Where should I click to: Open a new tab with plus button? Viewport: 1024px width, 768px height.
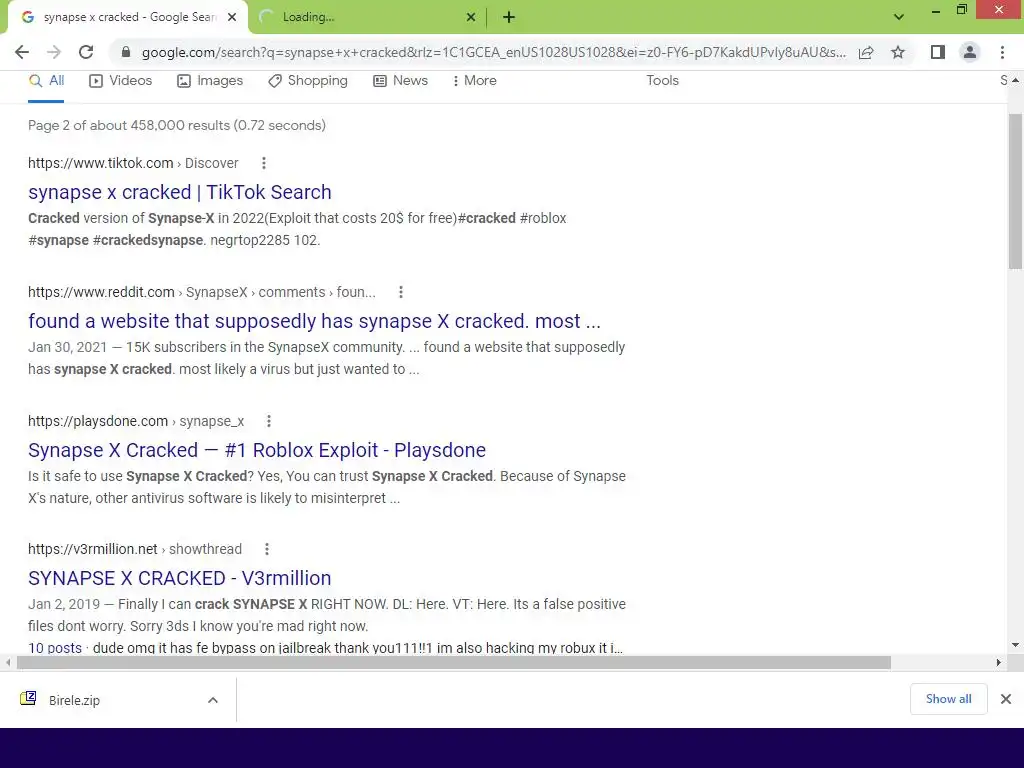[x=509, y=18]
